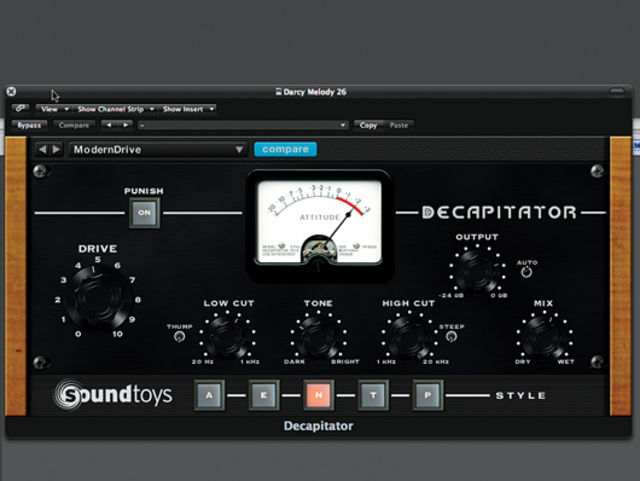The width and height of the screenshot is (640, 481).
Task: Toggle the STEEP switch
Action: pos(451,337)
